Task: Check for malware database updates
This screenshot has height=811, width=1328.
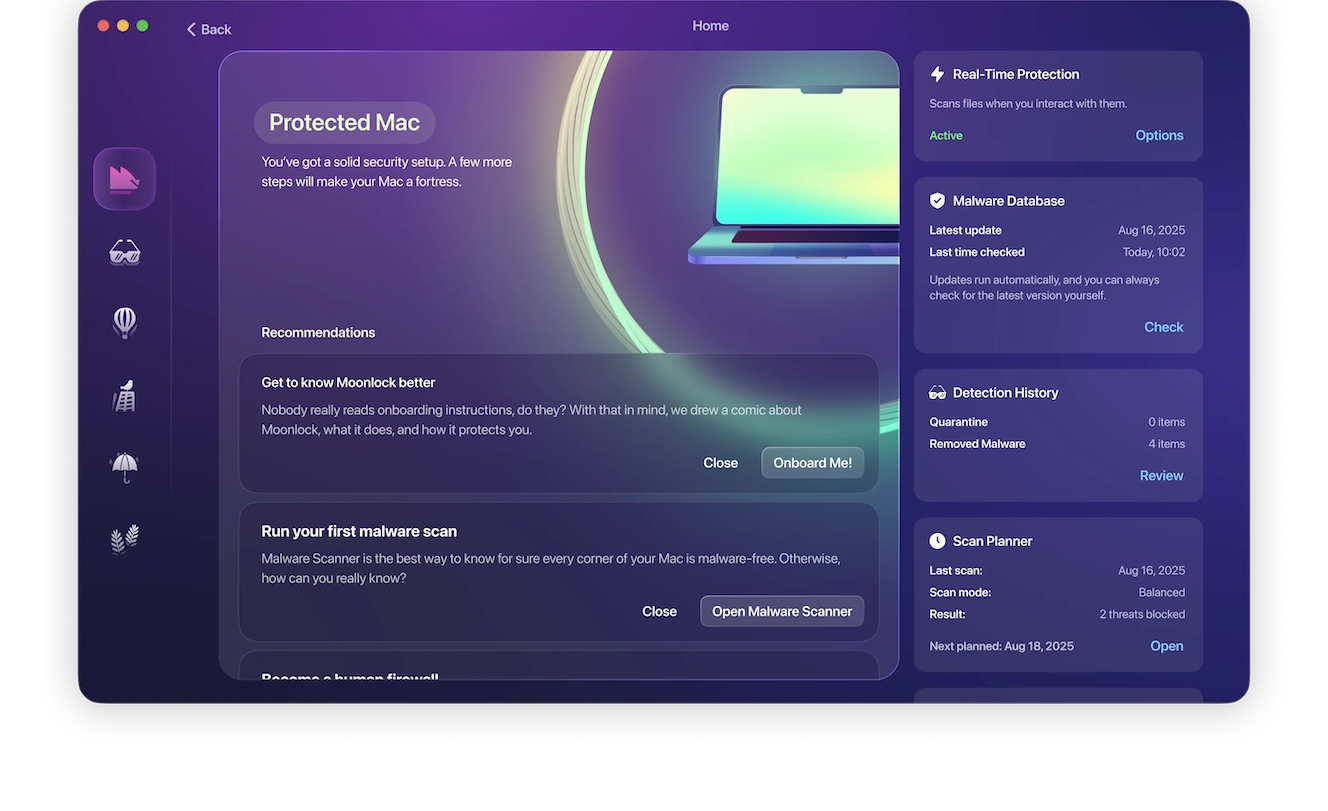Action: pos(1163,327)
